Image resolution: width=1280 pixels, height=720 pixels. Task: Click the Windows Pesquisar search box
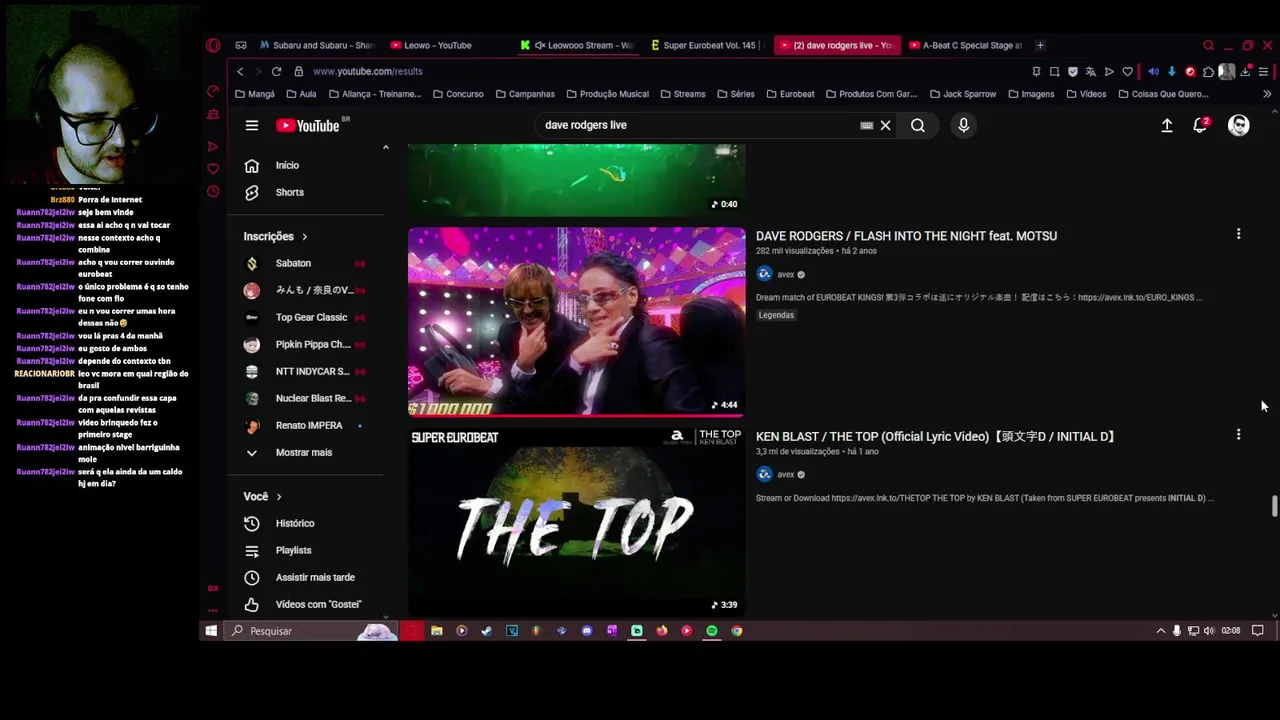click(313, 631)
